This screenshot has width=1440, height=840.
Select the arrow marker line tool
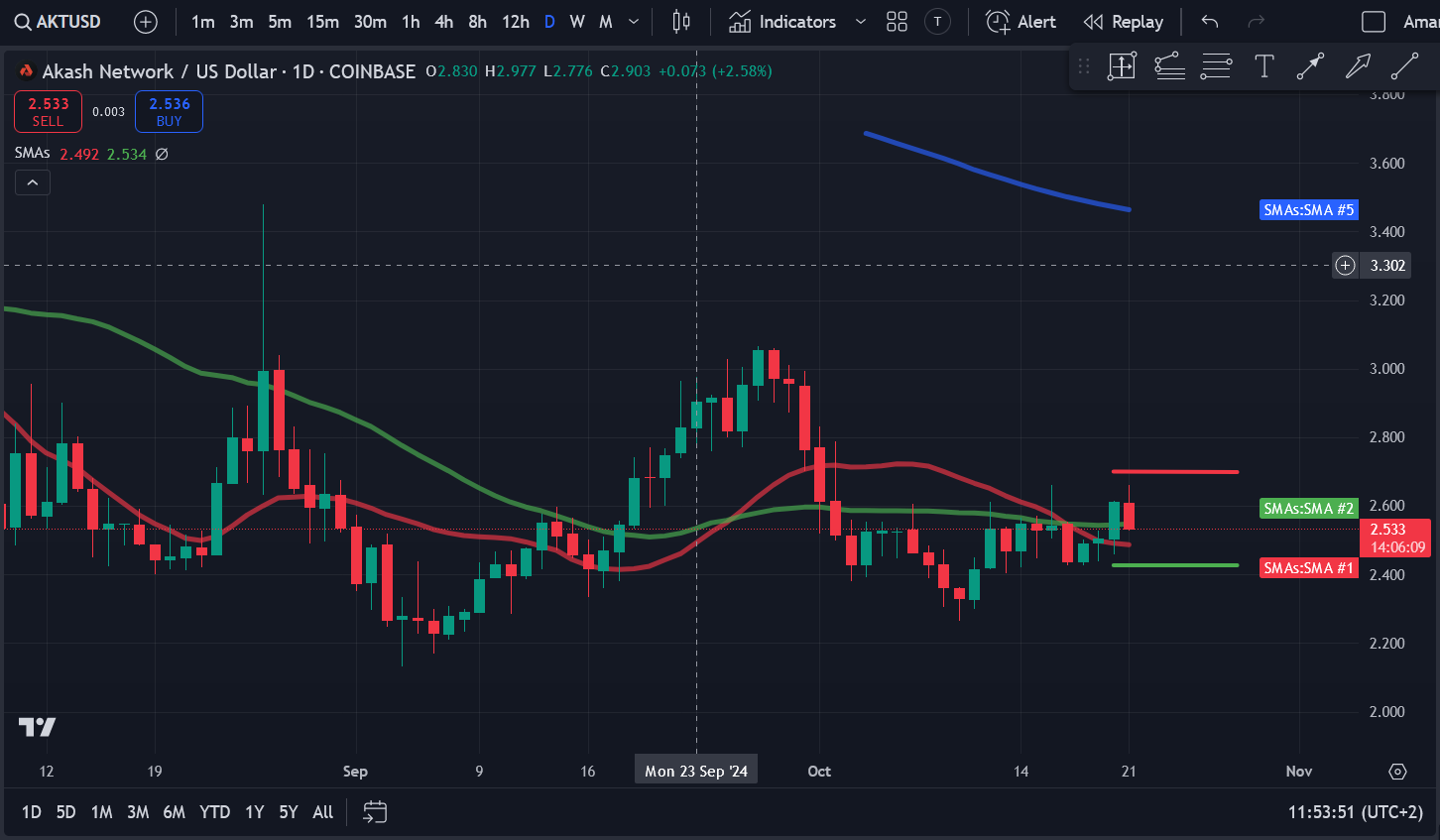tap(1310, 66)
